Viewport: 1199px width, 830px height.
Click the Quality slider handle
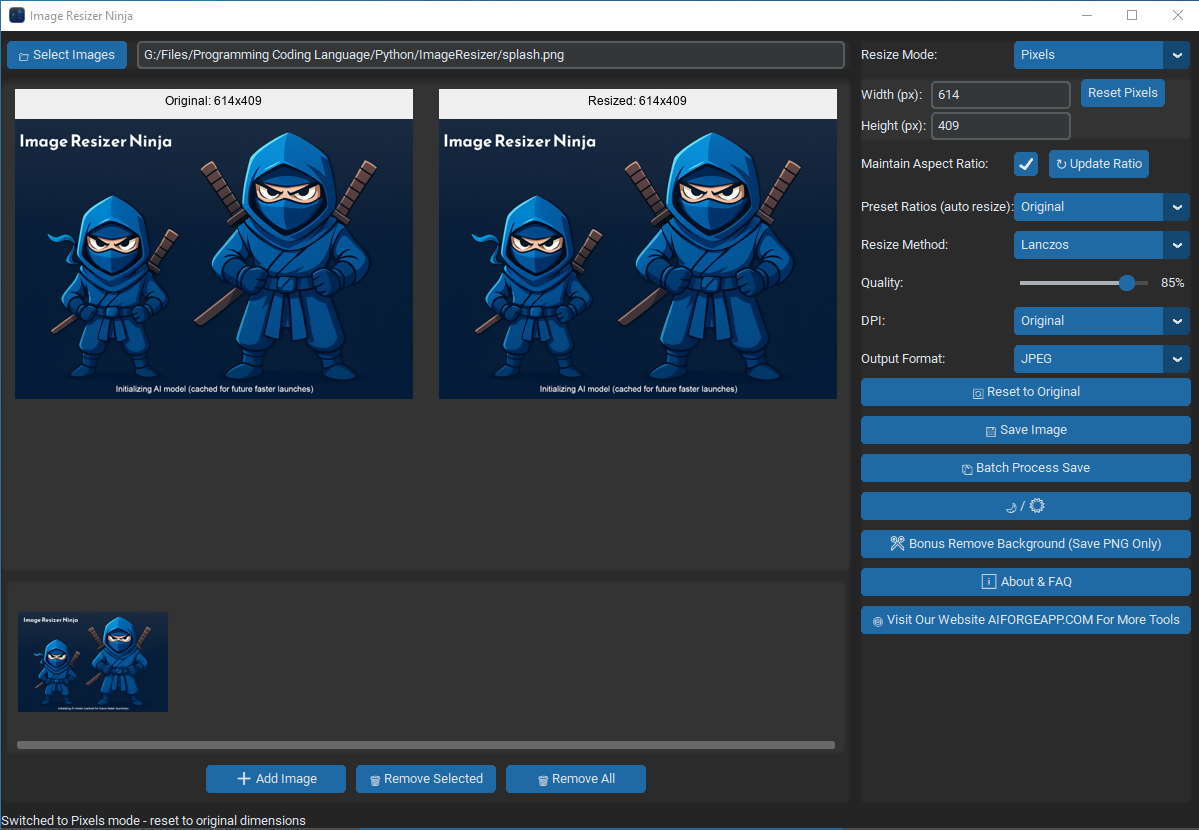1126,283
